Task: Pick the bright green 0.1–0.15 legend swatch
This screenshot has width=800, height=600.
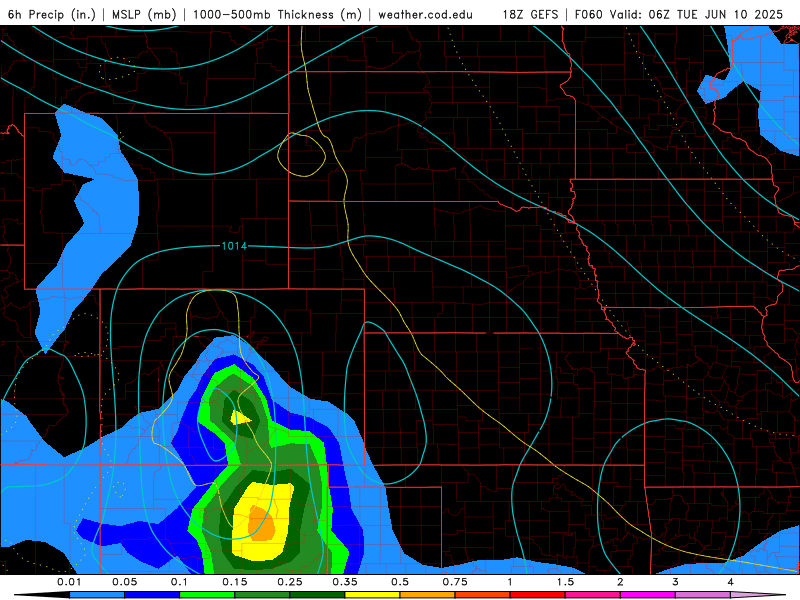Action: pyautogui.click(x=207, y=595)
